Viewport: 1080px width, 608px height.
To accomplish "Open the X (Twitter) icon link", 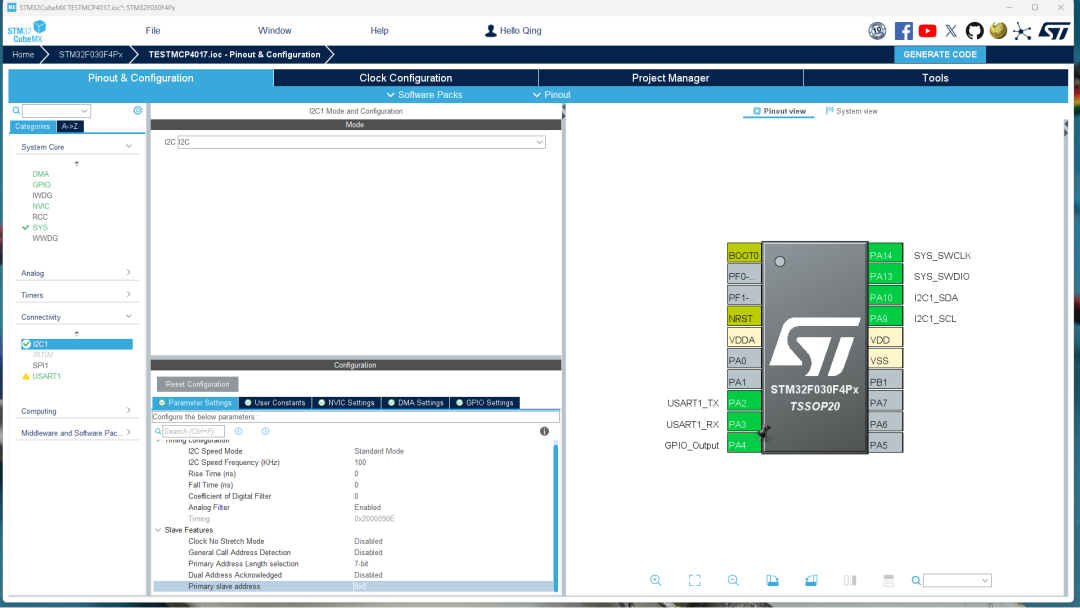I will pos(951,31).
